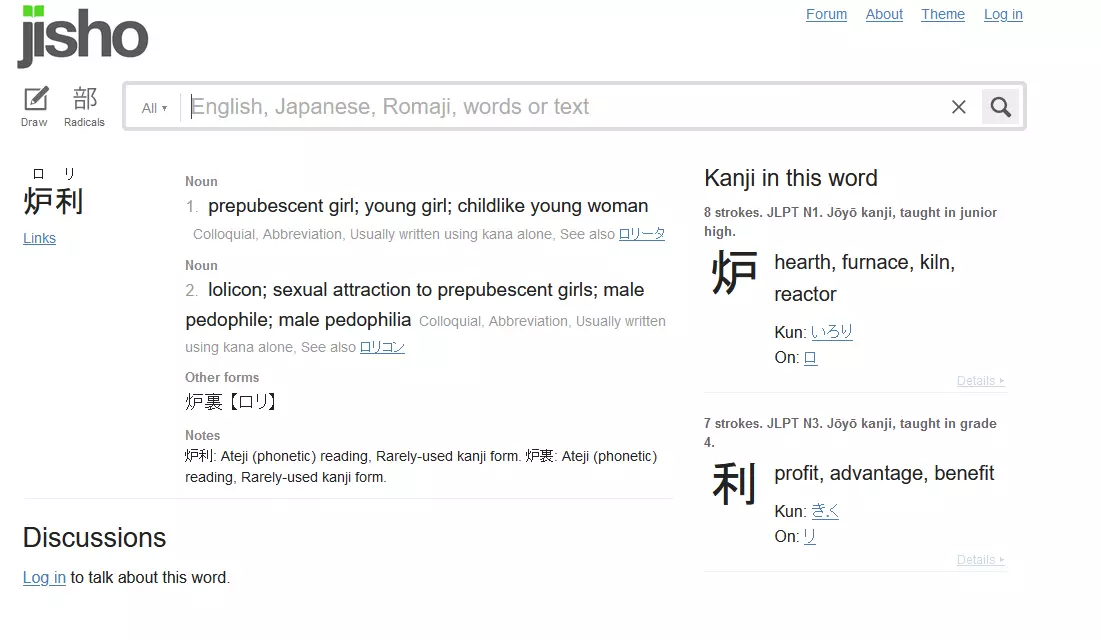Click the large 炉 kanji character in sidebar
The width and height of the screenshot is (1101, 640).
click(x=734, y=273)
